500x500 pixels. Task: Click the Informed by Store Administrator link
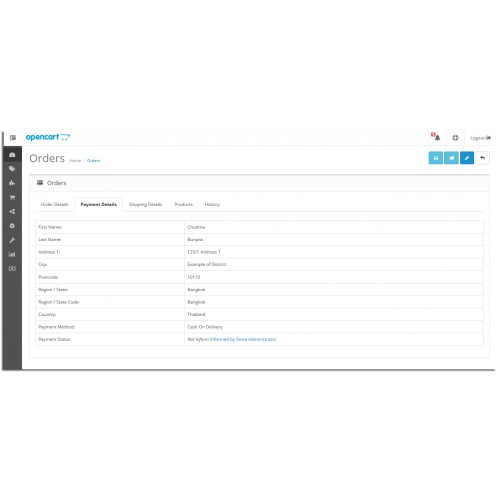pyautogui.click(x=243, y=339)
